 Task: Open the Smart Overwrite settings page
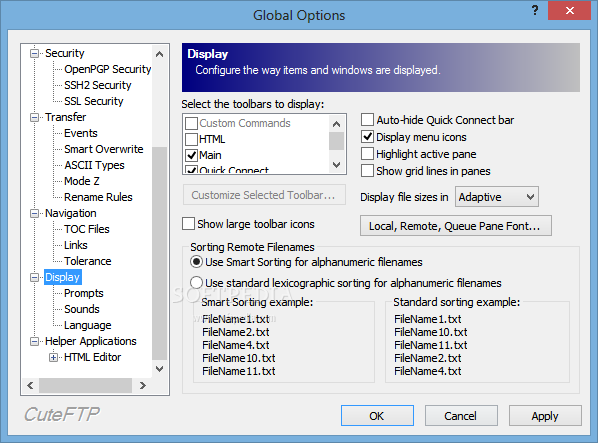[x=104, y=149]
